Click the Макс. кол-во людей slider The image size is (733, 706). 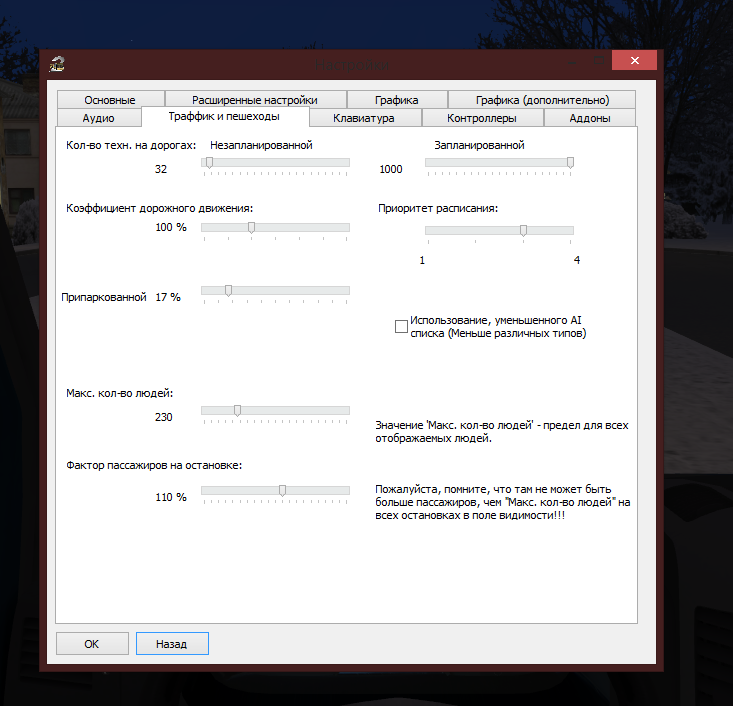(x=275, y=411)
